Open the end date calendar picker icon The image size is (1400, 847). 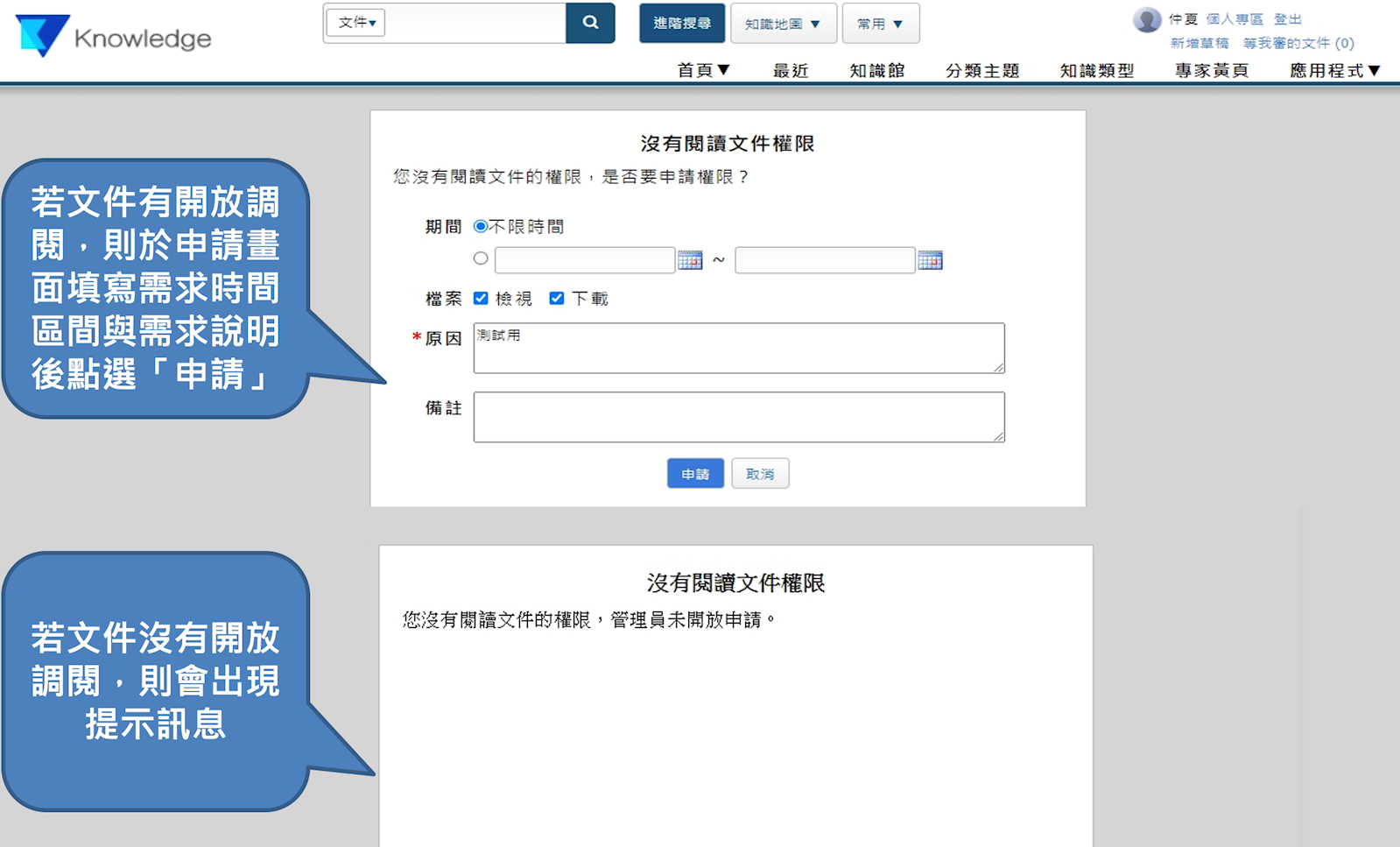[930, 260]
